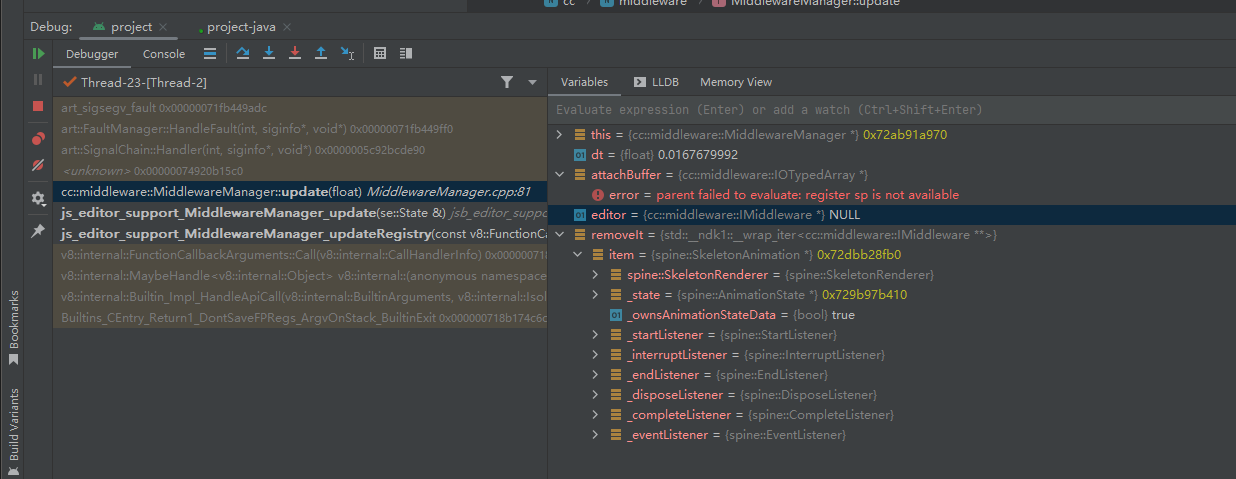Select the v8::internal::MaybeHandle stack frame
This screenshot has height=479, width=1236.
(x=301, y=275)
